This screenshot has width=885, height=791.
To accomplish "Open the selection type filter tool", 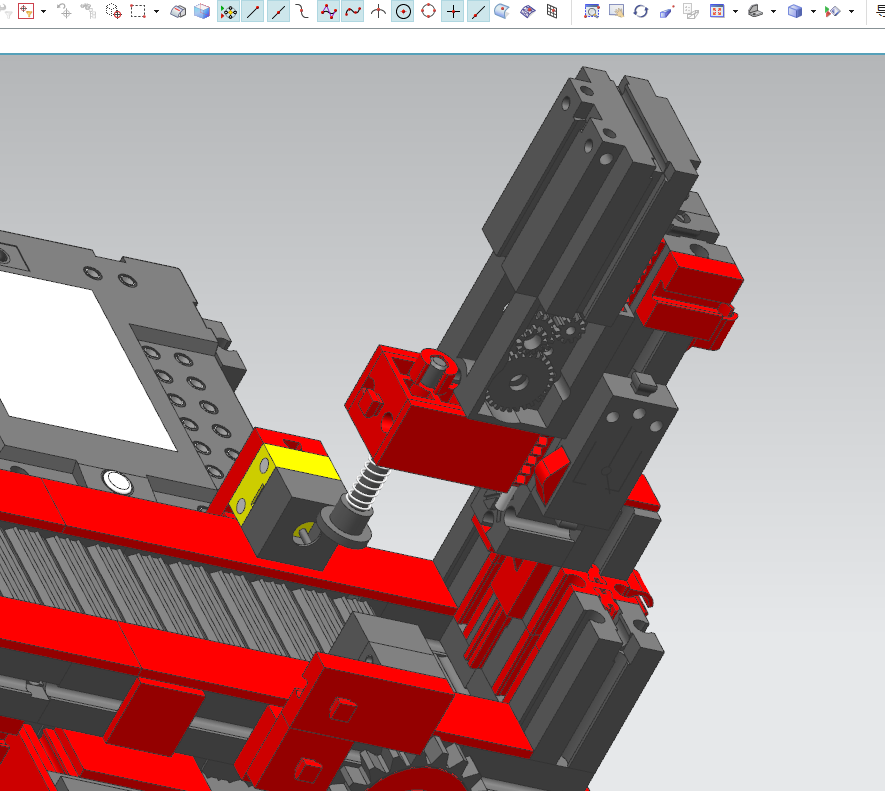I will pos(26,11).
